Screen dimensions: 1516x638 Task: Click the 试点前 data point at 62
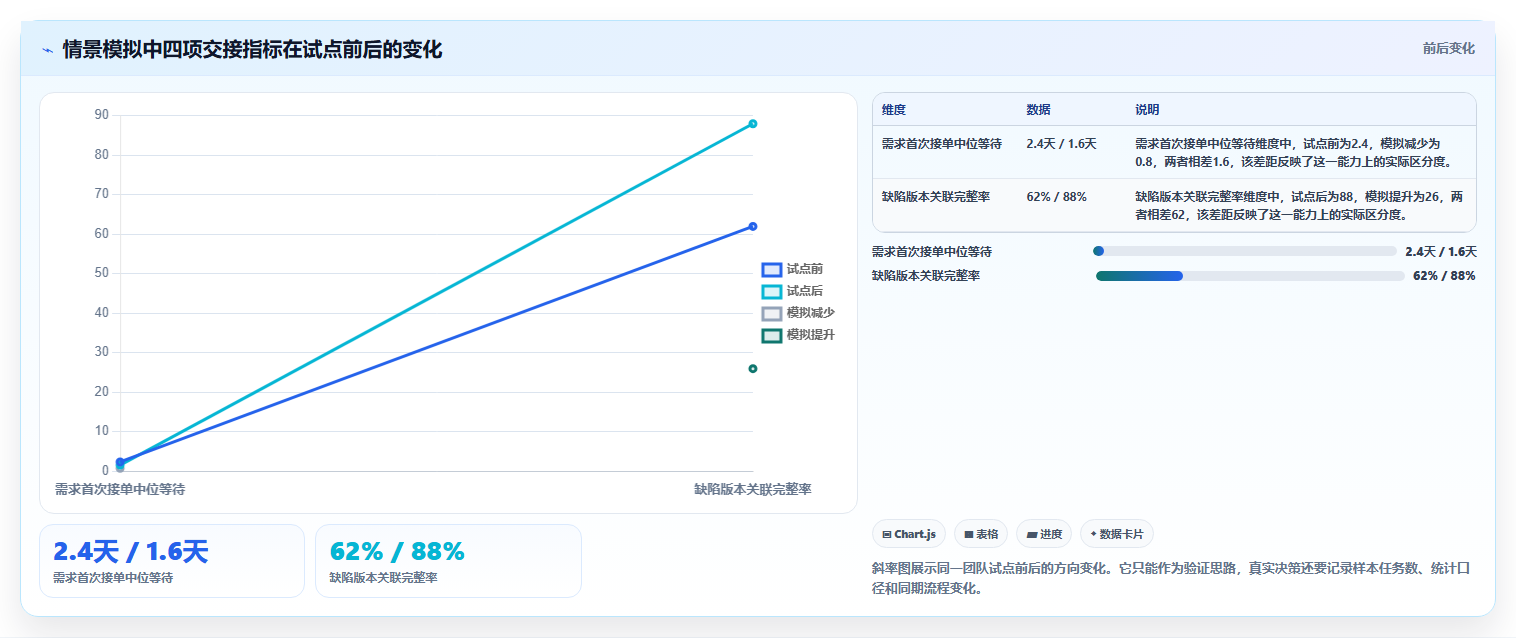(753, 226)
